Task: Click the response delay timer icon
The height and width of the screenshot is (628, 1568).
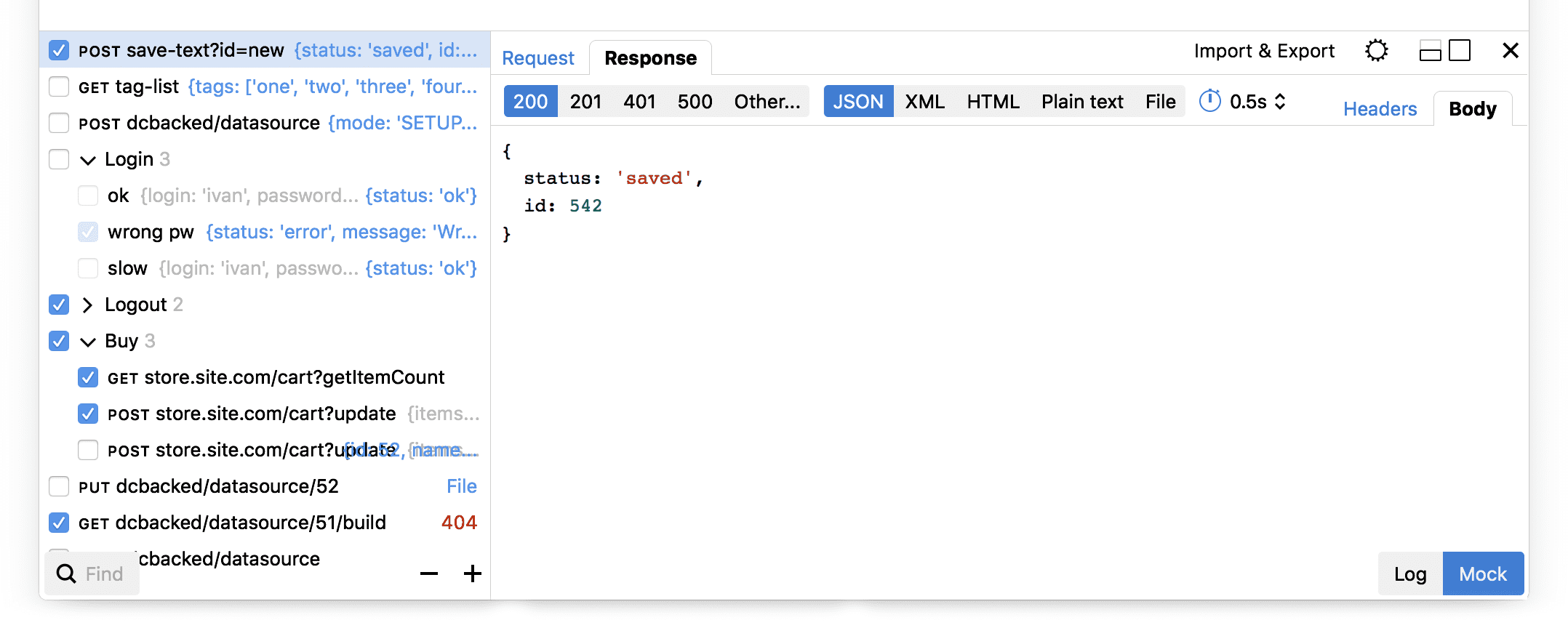Action: (x=1209, y=101)
